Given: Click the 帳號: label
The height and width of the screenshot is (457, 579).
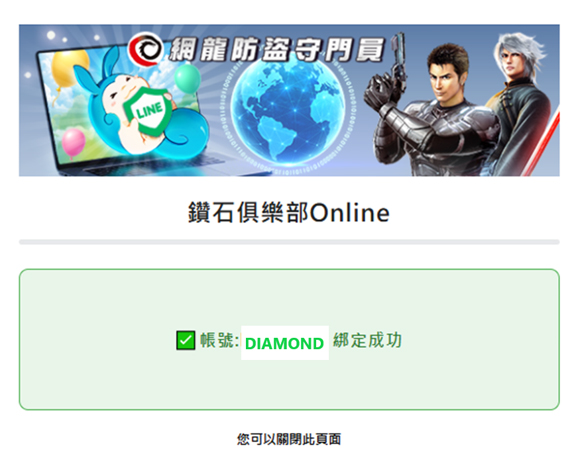Looking at the screenshot, I should pos(219,340).
